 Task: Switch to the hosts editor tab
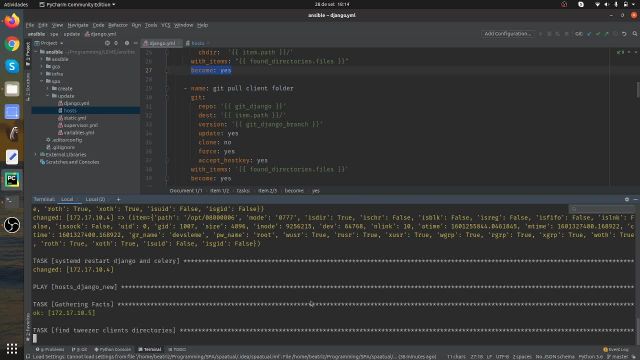[x=198, y=43]
